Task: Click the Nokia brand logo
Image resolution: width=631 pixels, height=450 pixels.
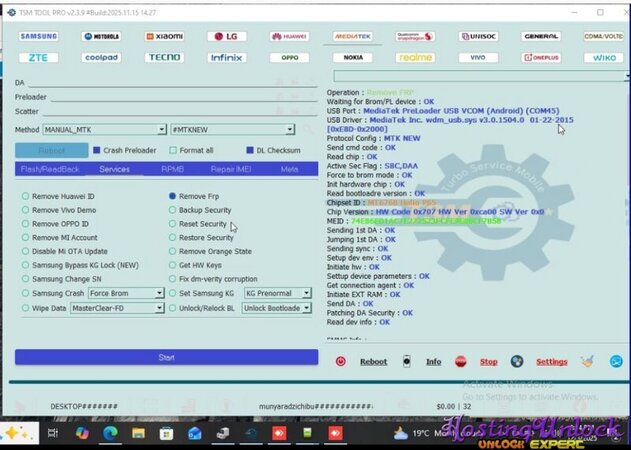Action: [352, 58]
